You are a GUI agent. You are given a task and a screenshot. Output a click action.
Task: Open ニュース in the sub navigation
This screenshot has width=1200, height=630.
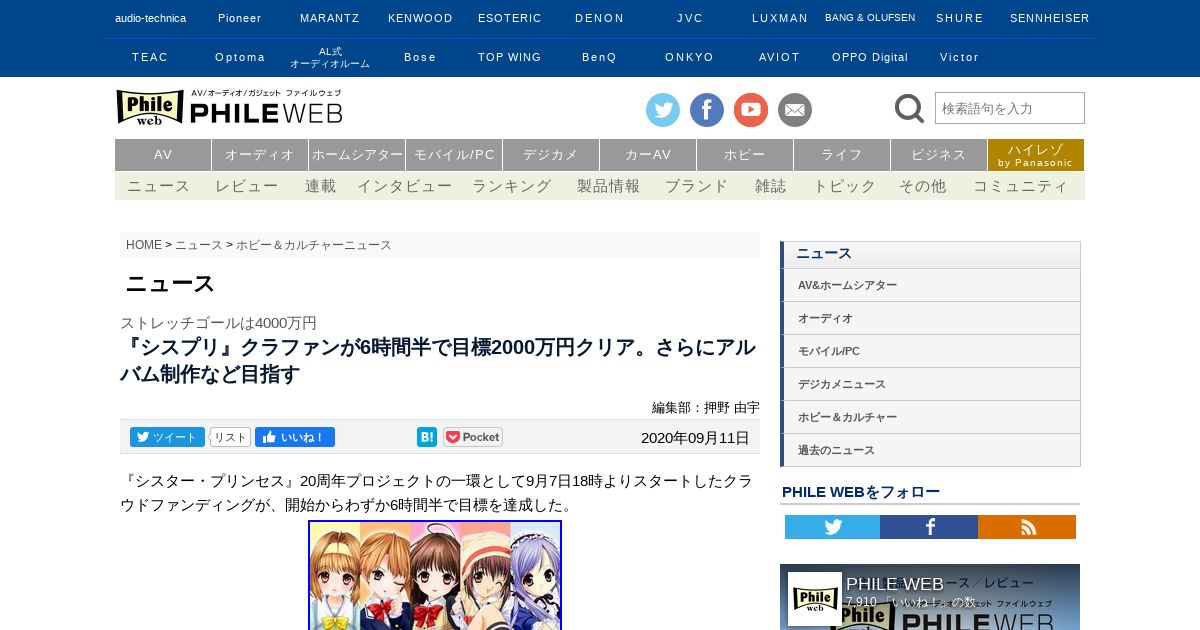click(158, 186)
